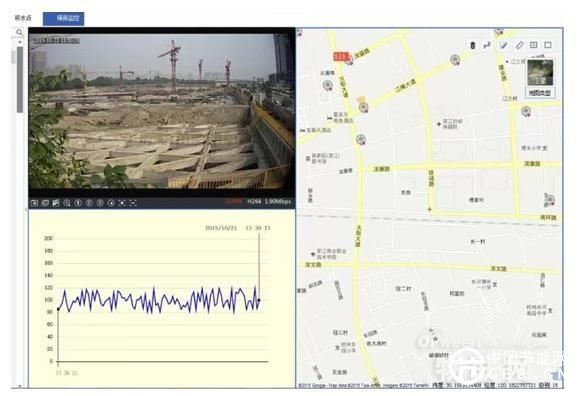Select the eraser-shaped tool on map toolbar
The image size is (588, 396).
tap(503, 45)
